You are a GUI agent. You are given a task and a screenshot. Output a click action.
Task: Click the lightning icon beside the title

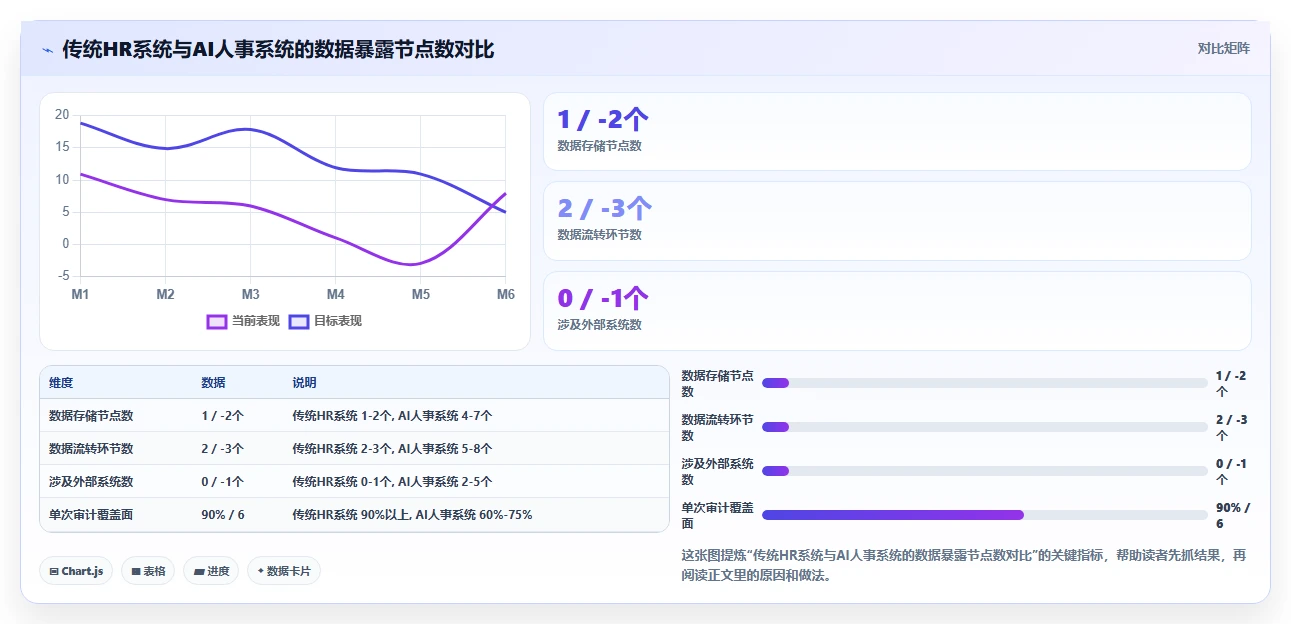(47, 49)
